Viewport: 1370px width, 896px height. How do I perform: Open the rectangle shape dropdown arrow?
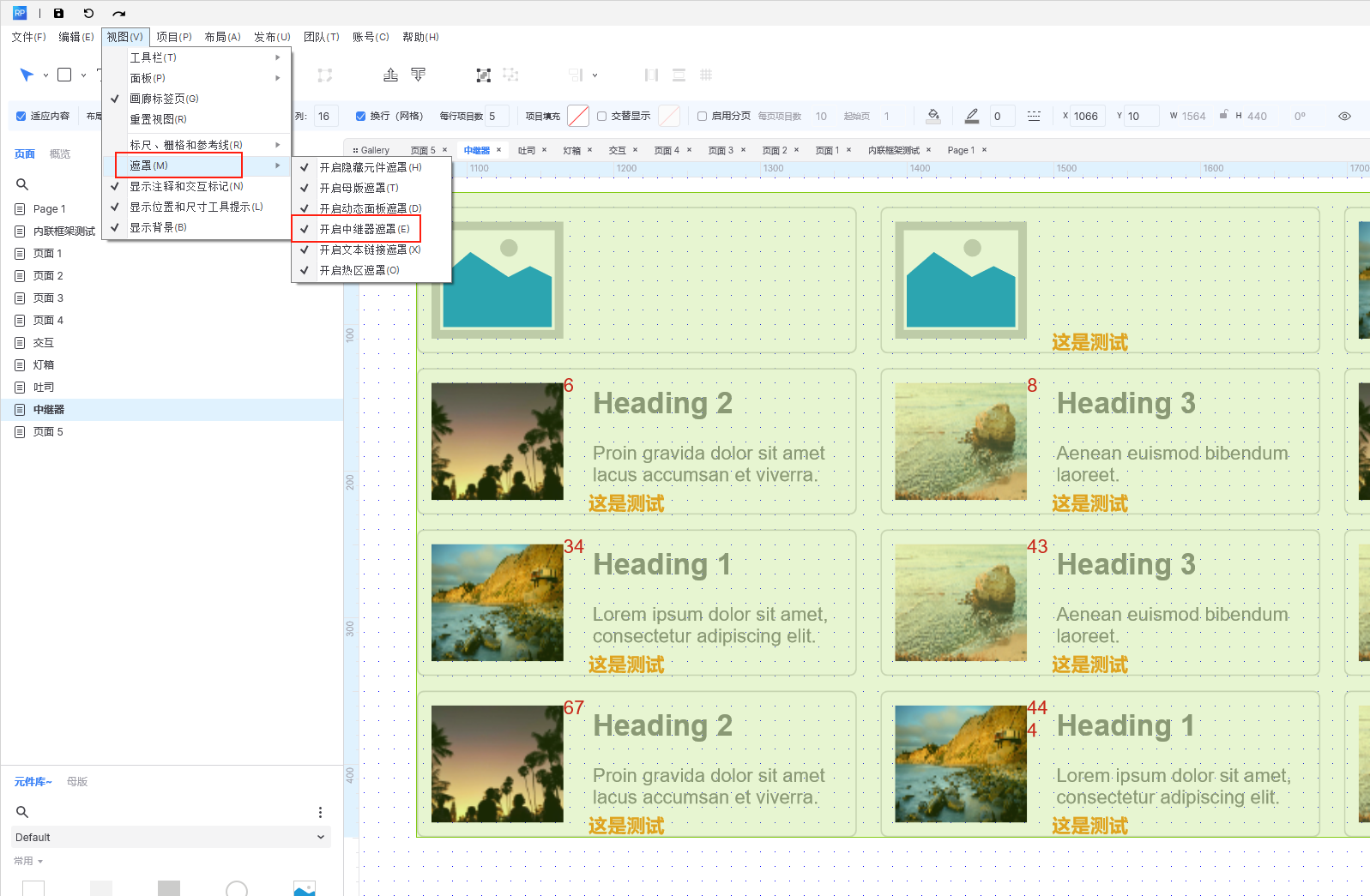coord(83,75)
